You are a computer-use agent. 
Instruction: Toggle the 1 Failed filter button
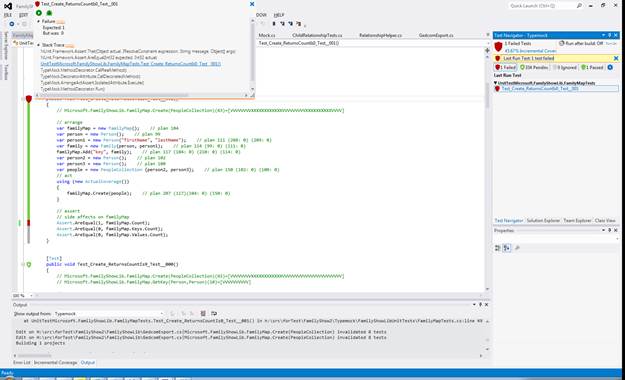pyautogui.click(x=505, y=67)
